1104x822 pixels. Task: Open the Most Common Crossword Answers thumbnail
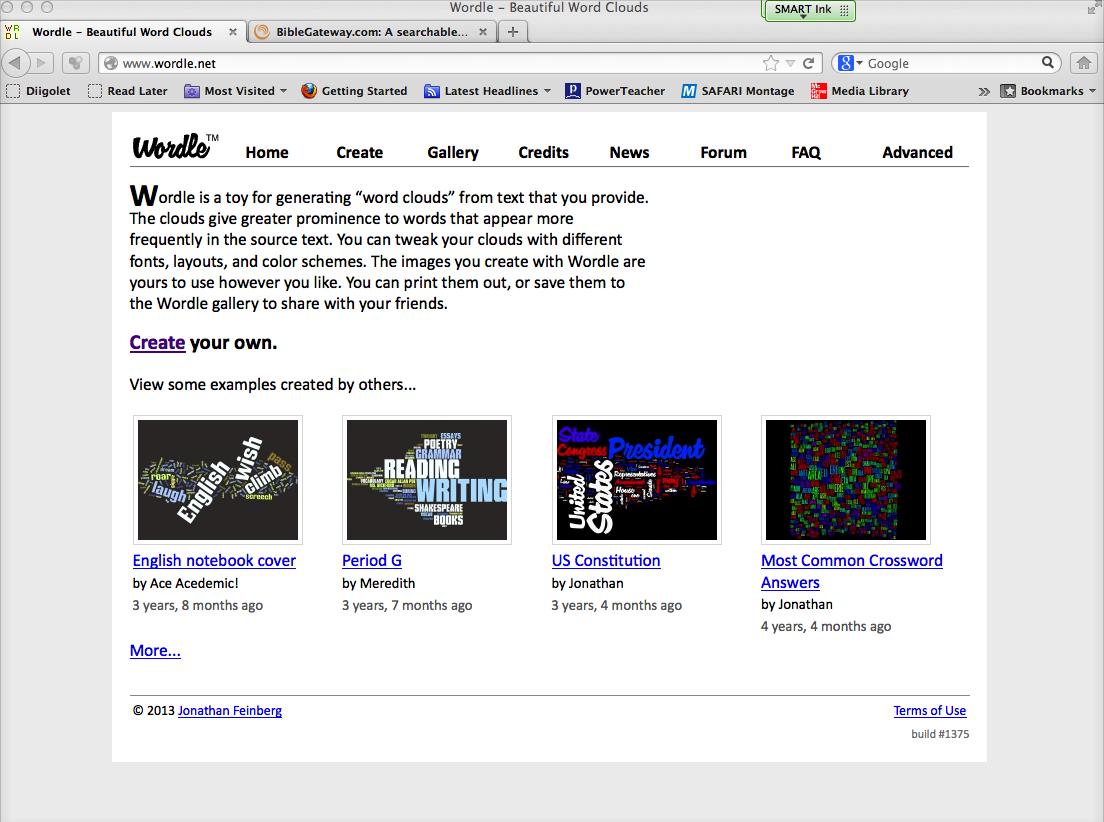(846, 480)
